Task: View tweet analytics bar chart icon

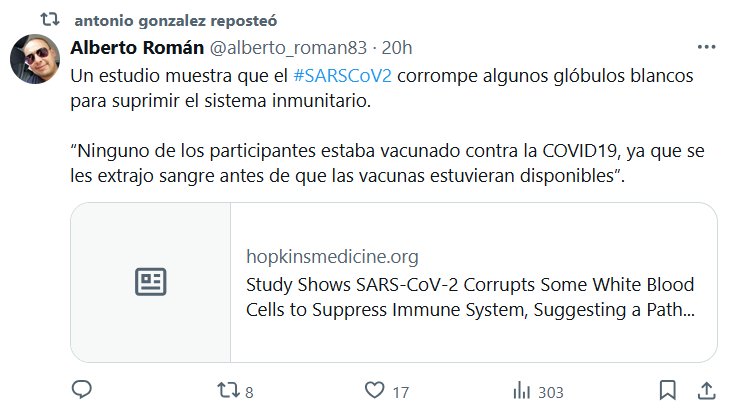Action: (521, 390)
